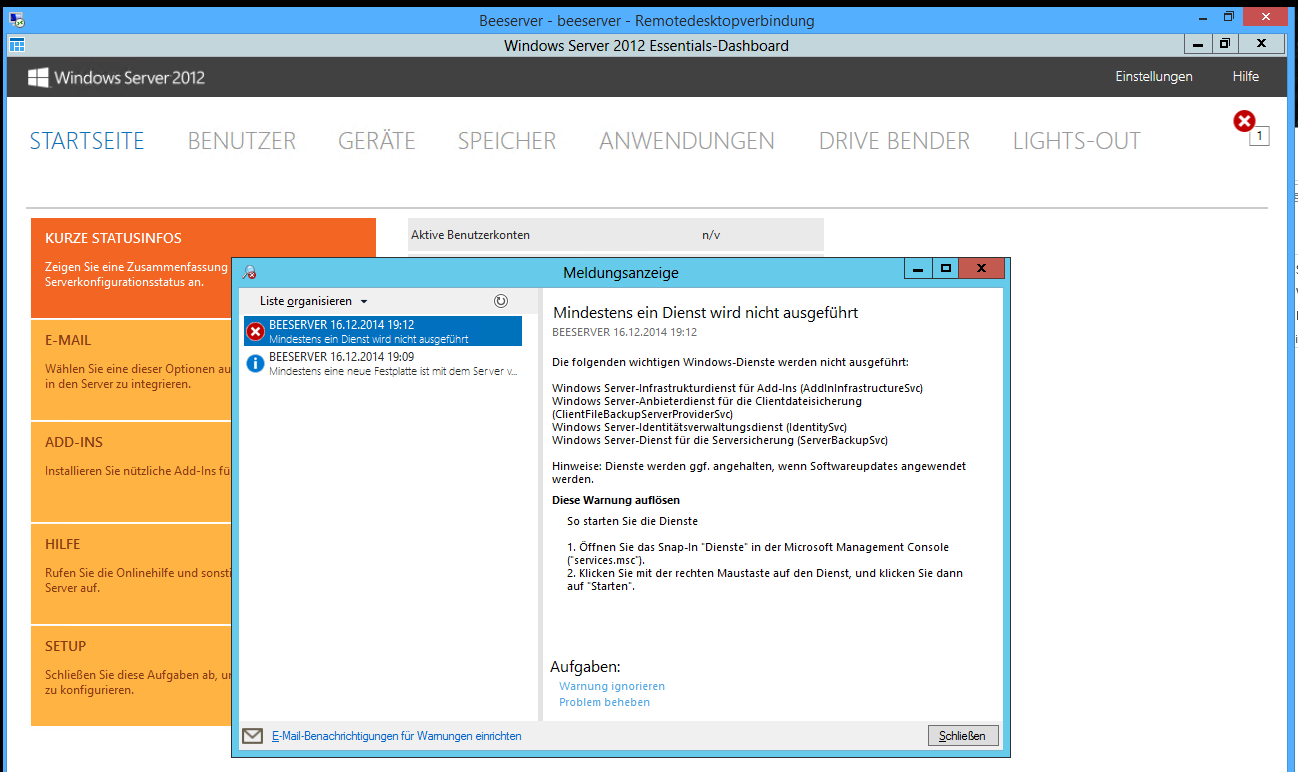The height and width of the screenshot is (772, 1298).
Task: Select the ANWENDUNGEN tab
Action: tap(687, 141)
